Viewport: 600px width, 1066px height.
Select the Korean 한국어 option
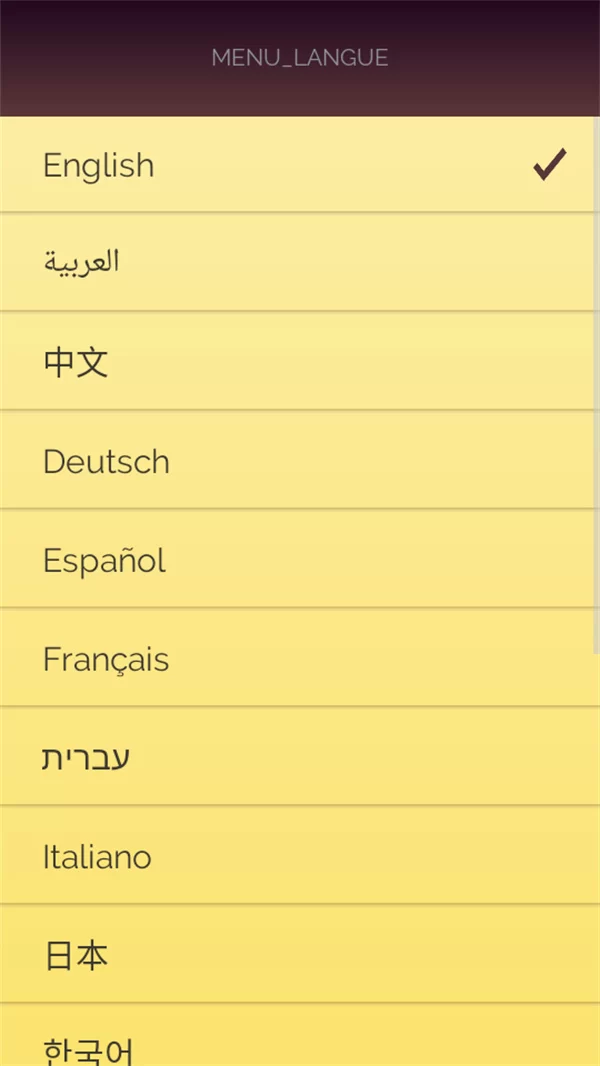88,1048
